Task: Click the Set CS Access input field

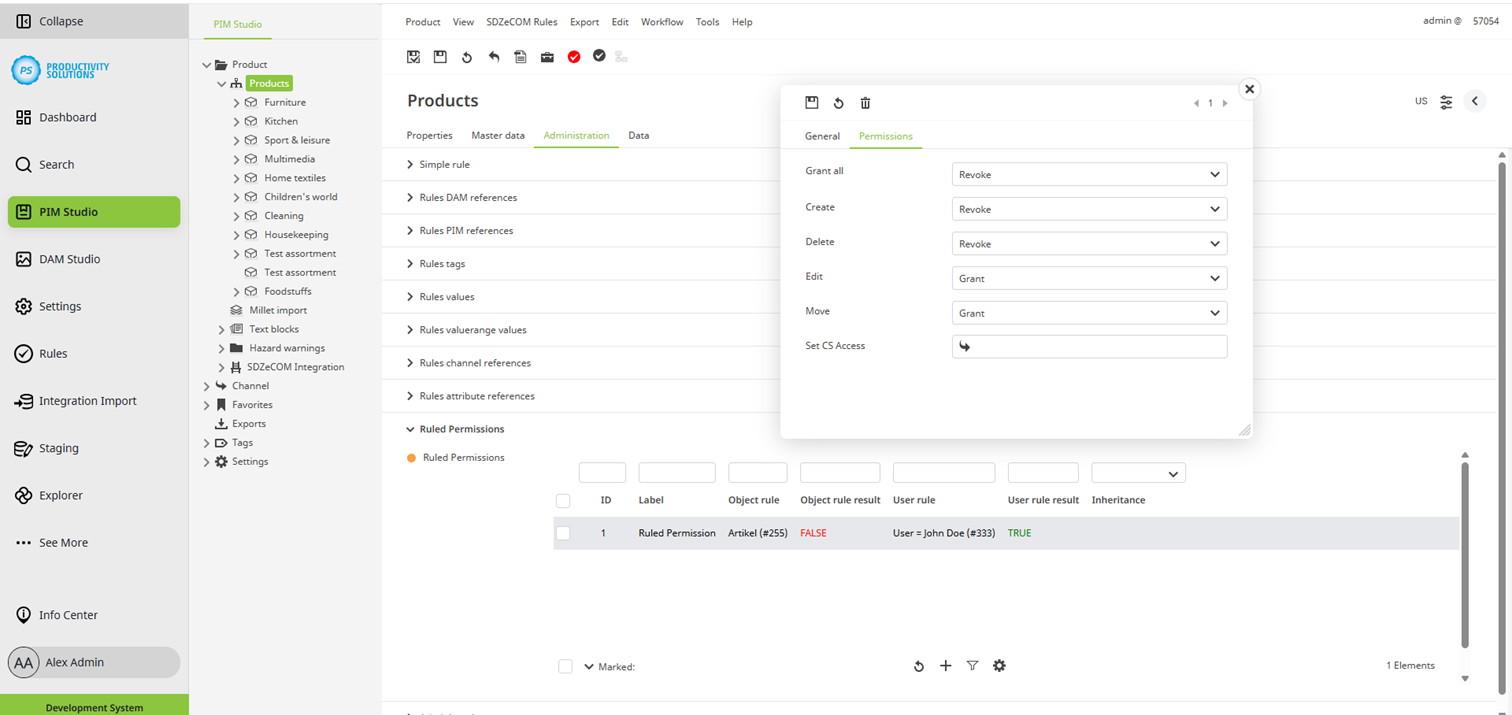Action: point(1089,347)
